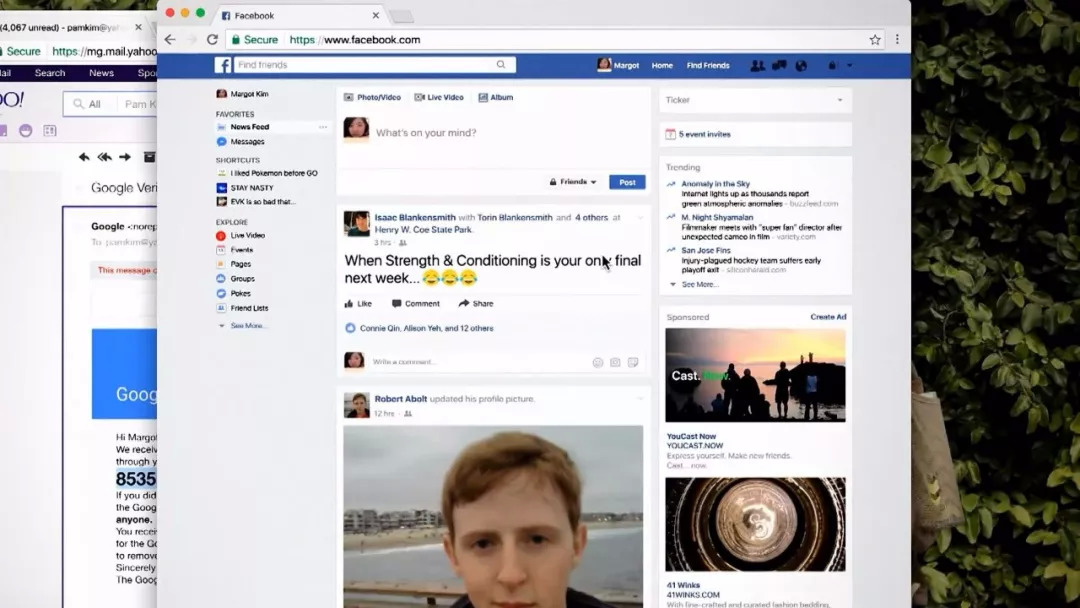
Task: Like Isaac Blankensmith's post
Action: 358,304
